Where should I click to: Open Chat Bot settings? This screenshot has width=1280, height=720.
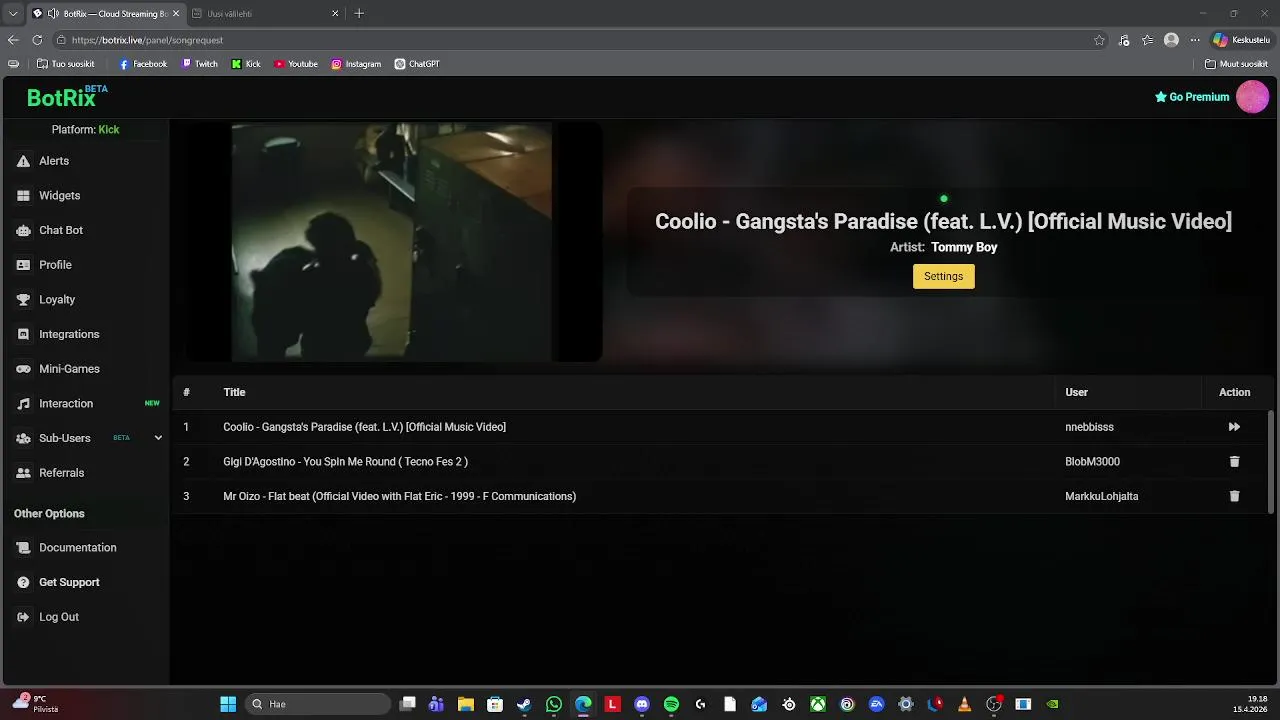click(x=60, y=230)
